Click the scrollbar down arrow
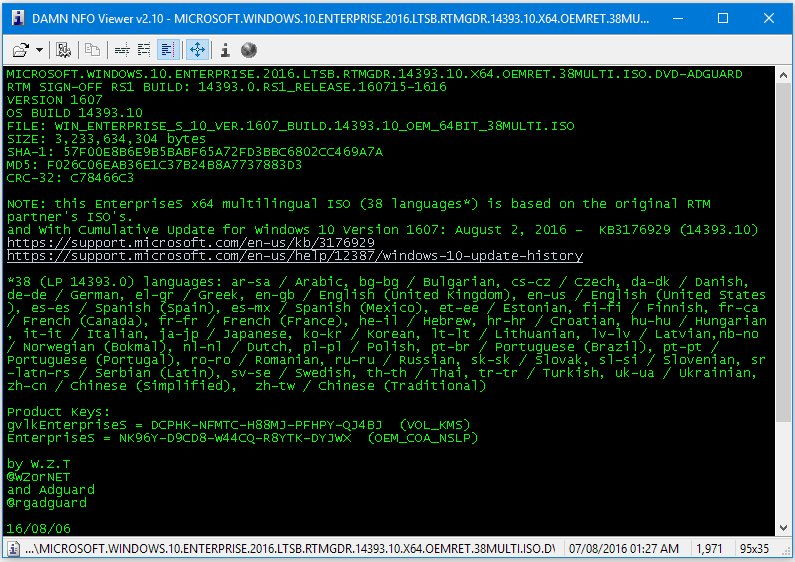Screen dimensions: 795x562 [x=783, y=528]
